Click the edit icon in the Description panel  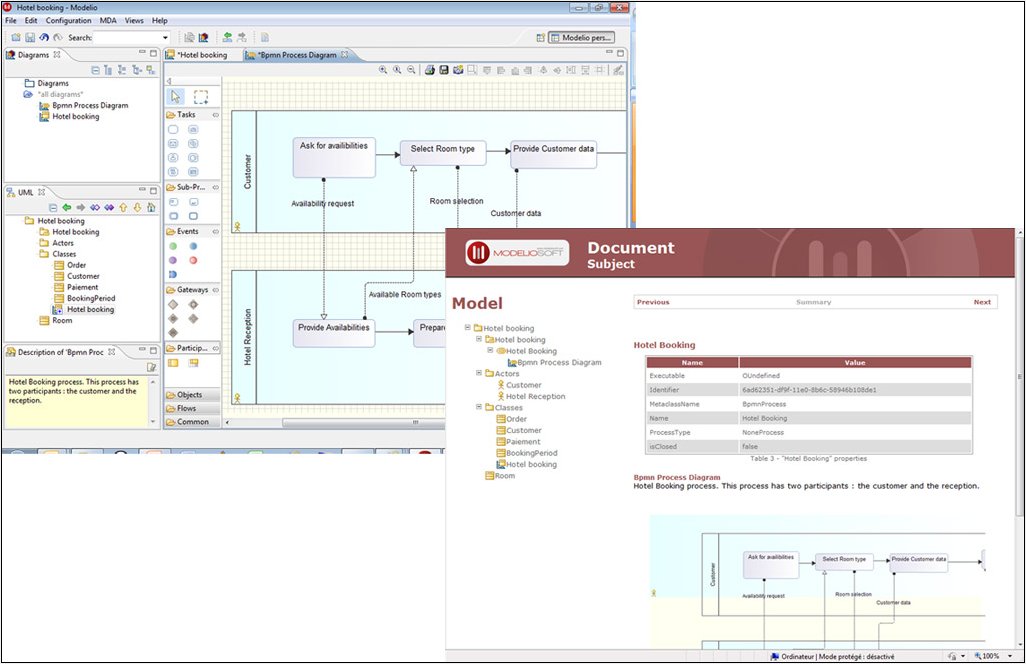[151, 367]
